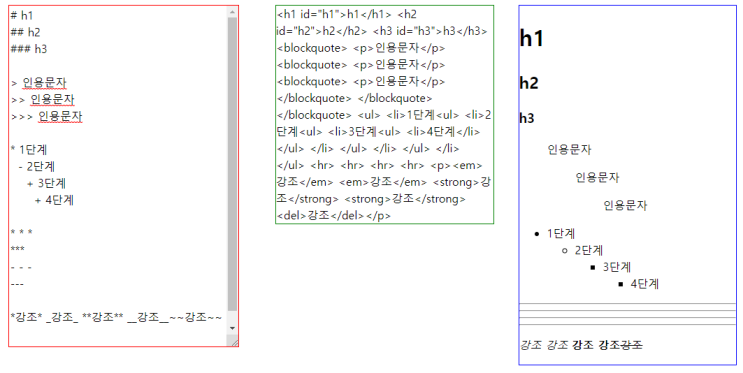Click the '_강조_' underscore emphasis text in editor
The height and width of the screenshot is (373, 743).
click(x=63, y=317)
